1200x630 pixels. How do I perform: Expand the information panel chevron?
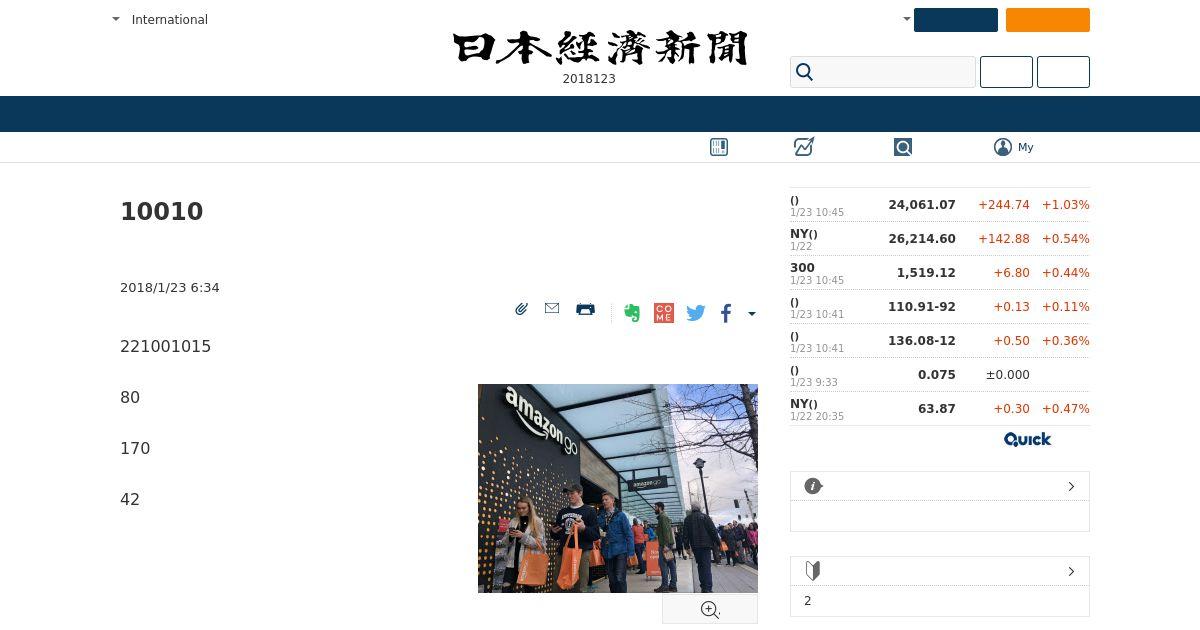[1071, 486]
